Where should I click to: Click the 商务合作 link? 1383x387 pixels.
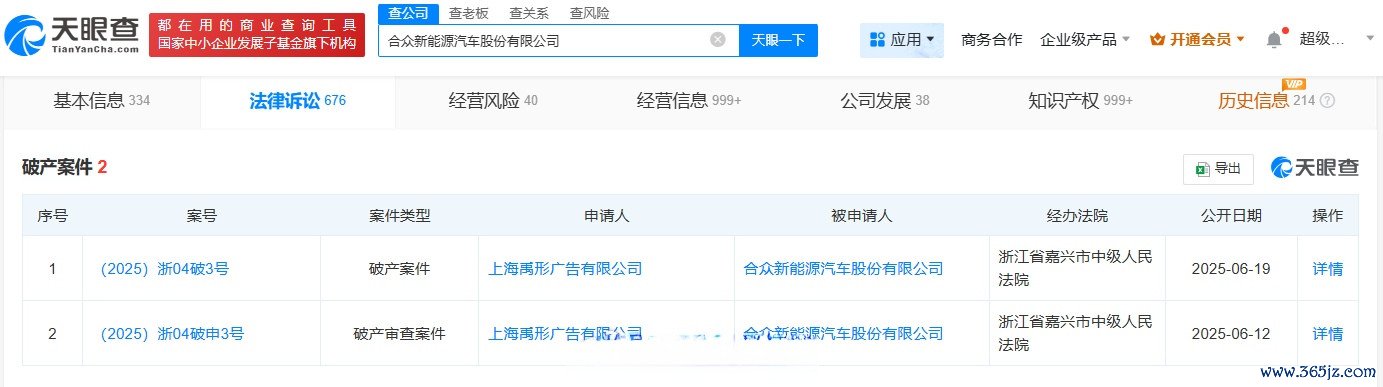point(991,40)
